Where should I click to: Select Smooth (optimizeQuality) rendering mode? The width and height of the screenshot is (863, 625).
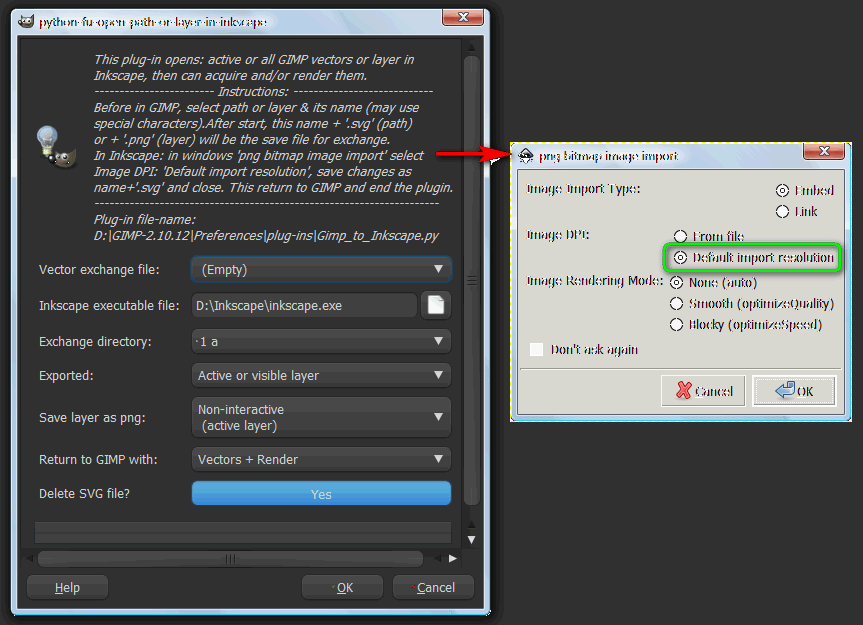coord(676,304)
